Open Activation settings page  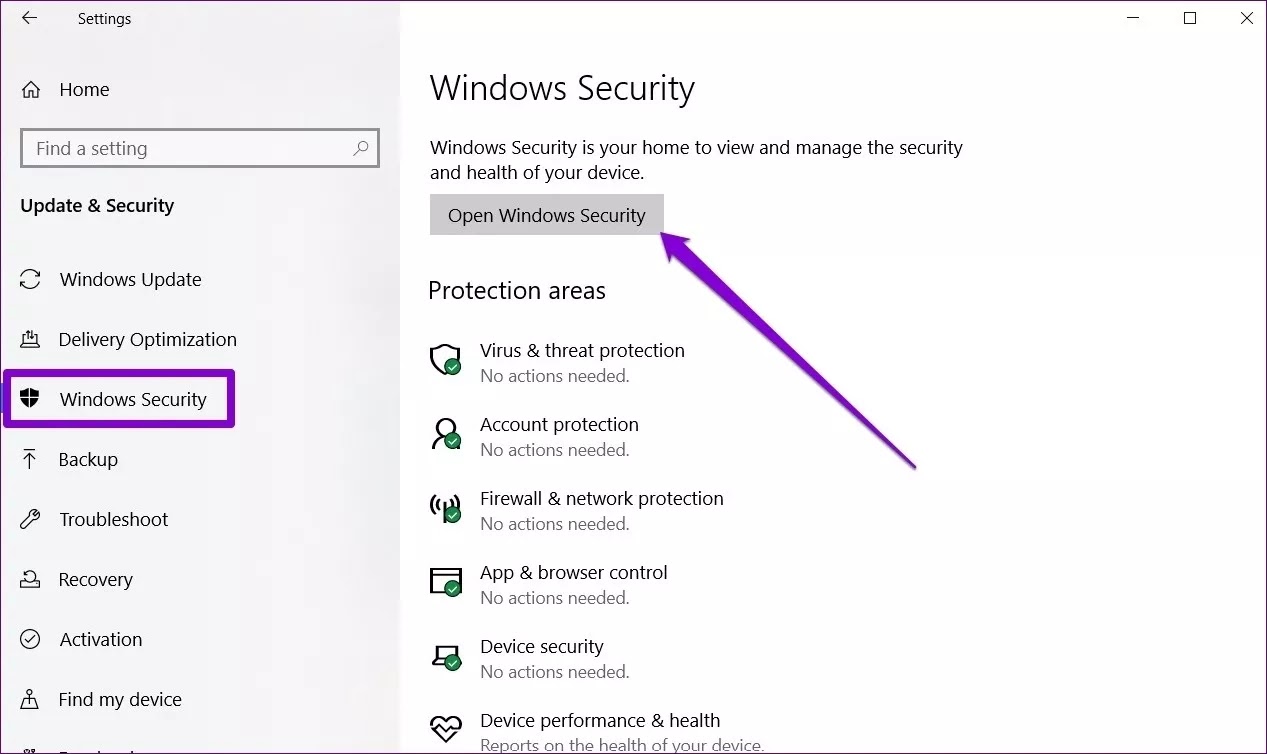click(100, 639)
